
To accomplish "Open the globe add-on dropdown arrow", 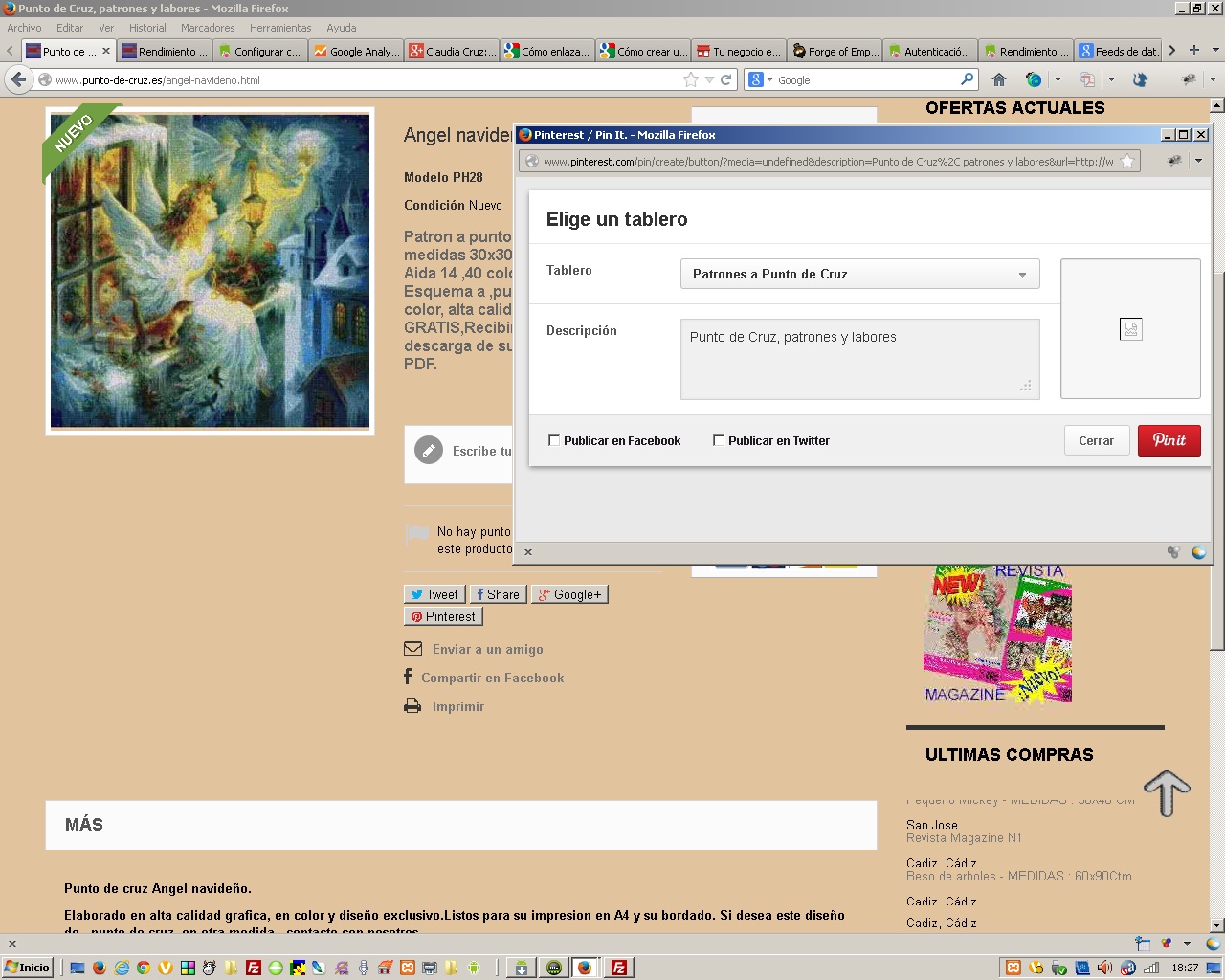I will [x=1058, y=80].
